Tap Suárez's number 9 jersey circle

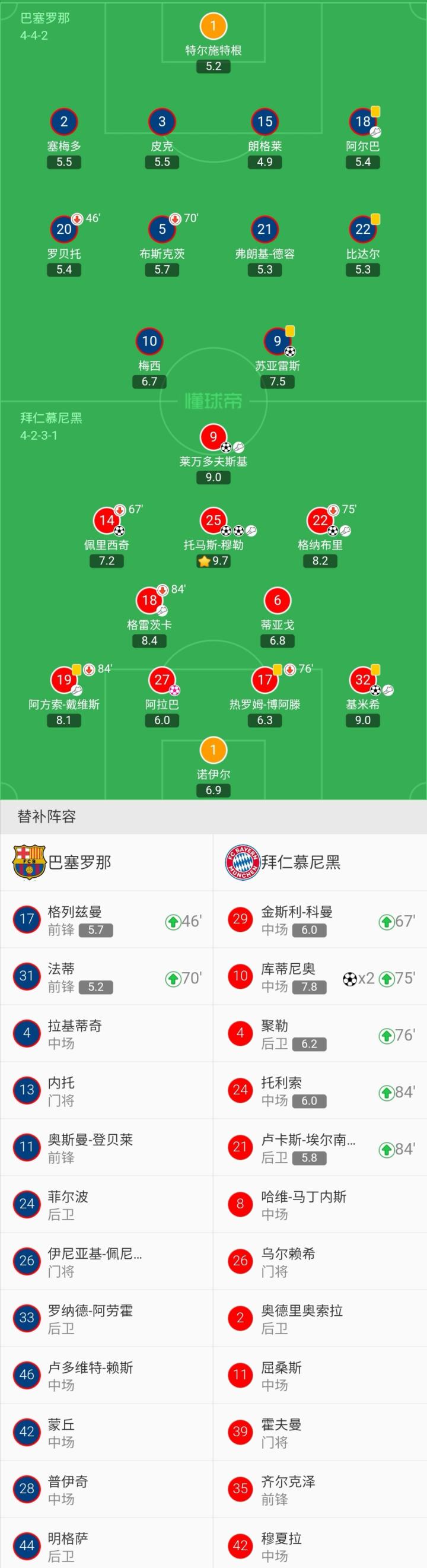278,341
